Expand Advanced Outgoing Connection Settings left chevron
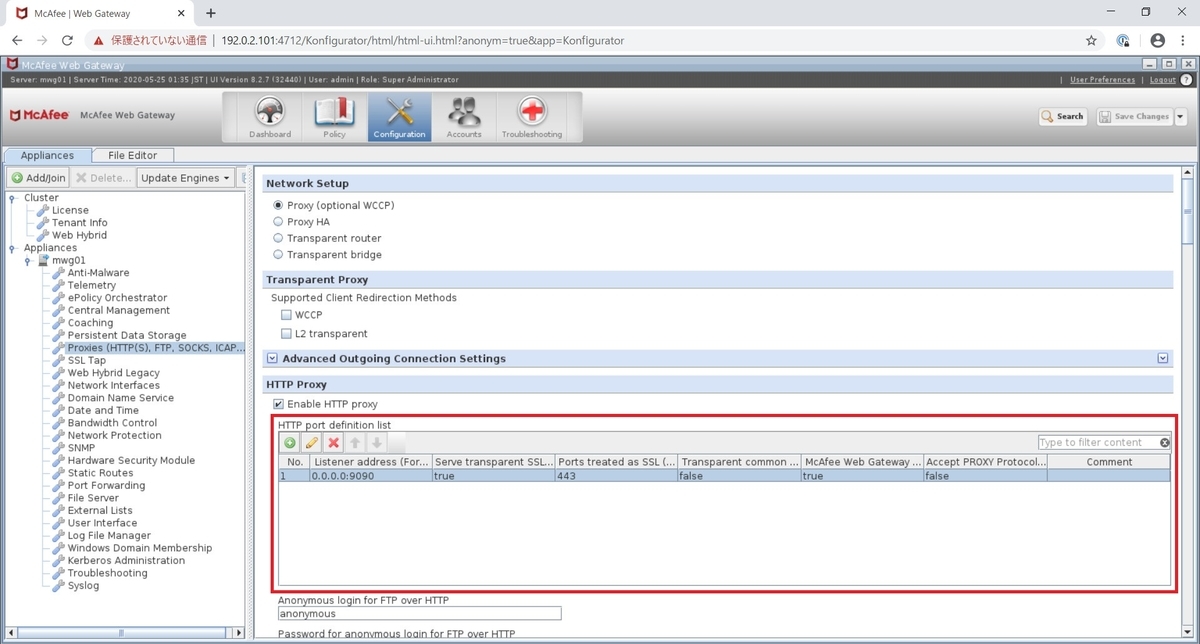The image size is (1200, 644). [x=272, y=358]
